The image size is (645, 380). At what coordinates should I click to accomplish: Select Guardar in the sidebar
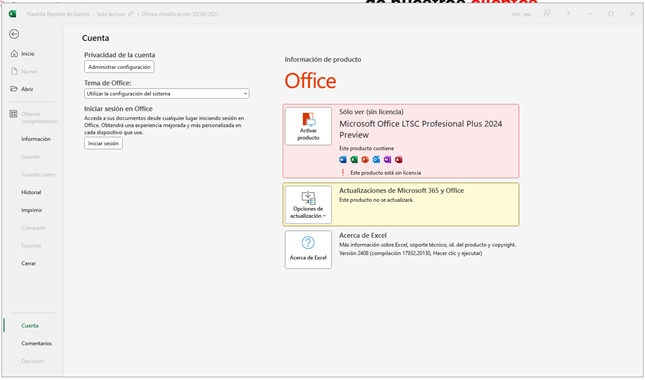pyautogui.click(x=31, y=157)
